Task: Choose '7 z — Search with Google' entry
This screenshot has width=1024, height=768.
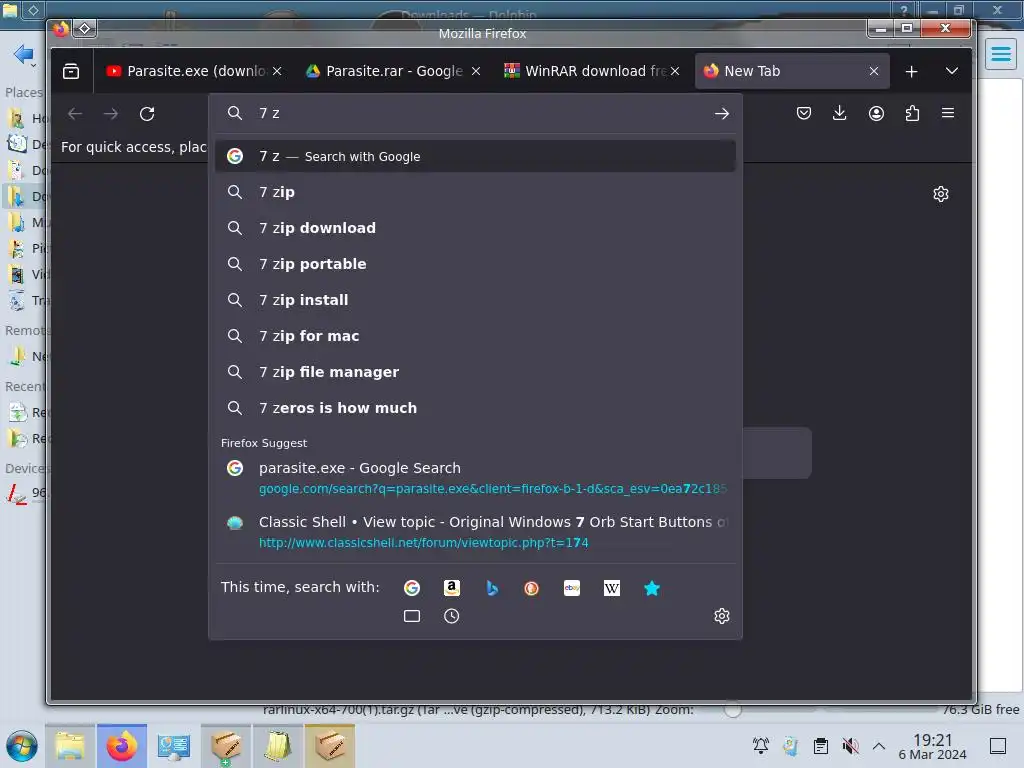Action: (475, 157)
